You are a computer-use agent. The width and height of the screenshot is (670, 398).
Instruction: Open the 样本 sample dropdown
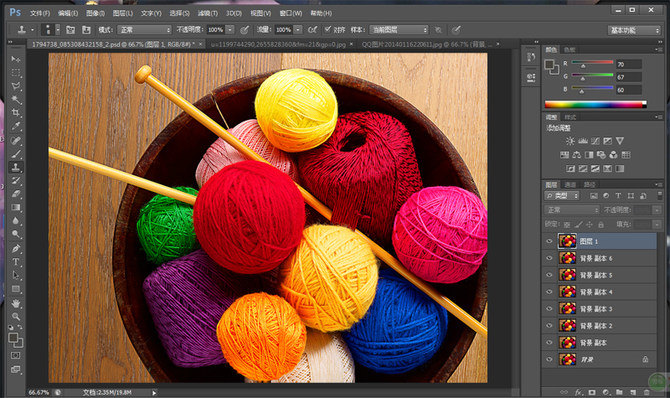point(398,29)
